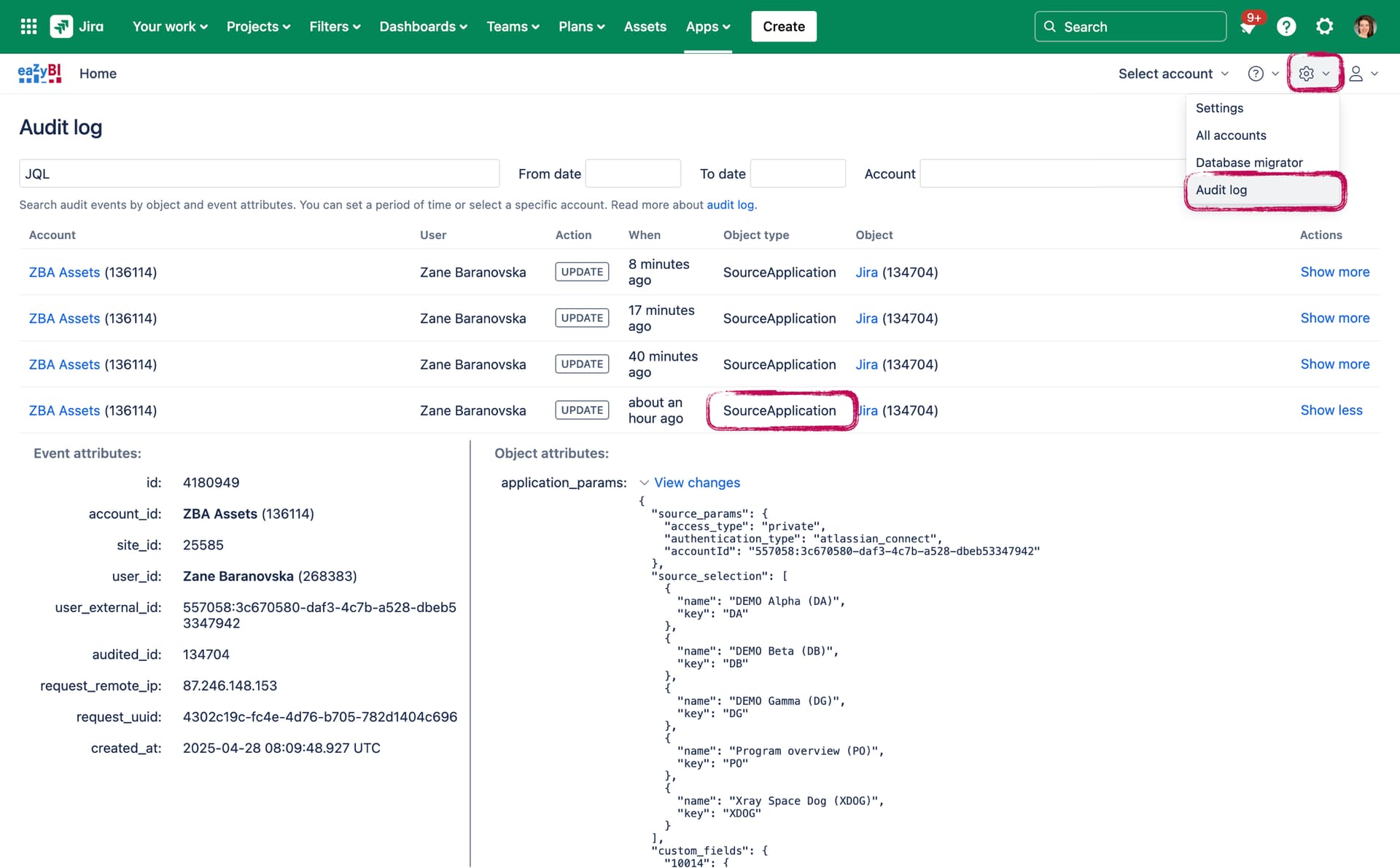Show more for the 8 minutes ago event
This screenshot has height=868, width=1400.
click(x=1334, y=272)
